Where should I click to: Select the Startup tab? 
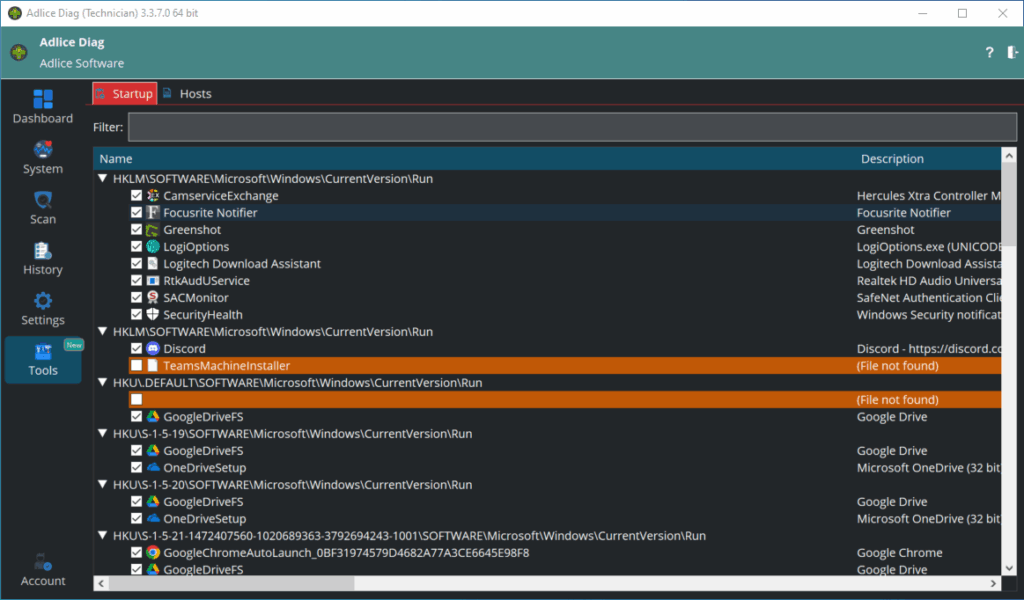[x=124, y=94]
